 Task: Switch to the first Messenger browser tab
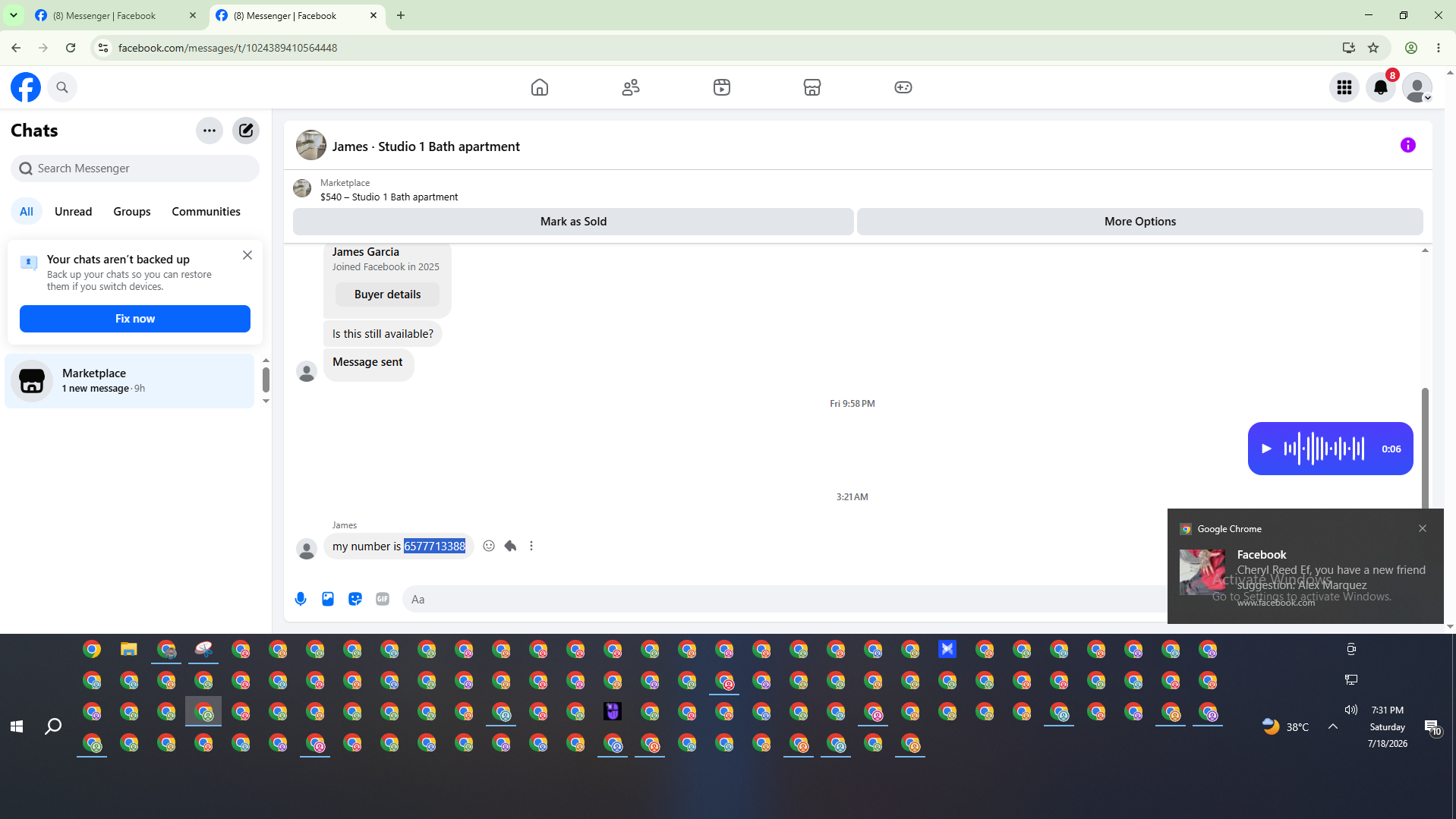(x=115, y=15)
